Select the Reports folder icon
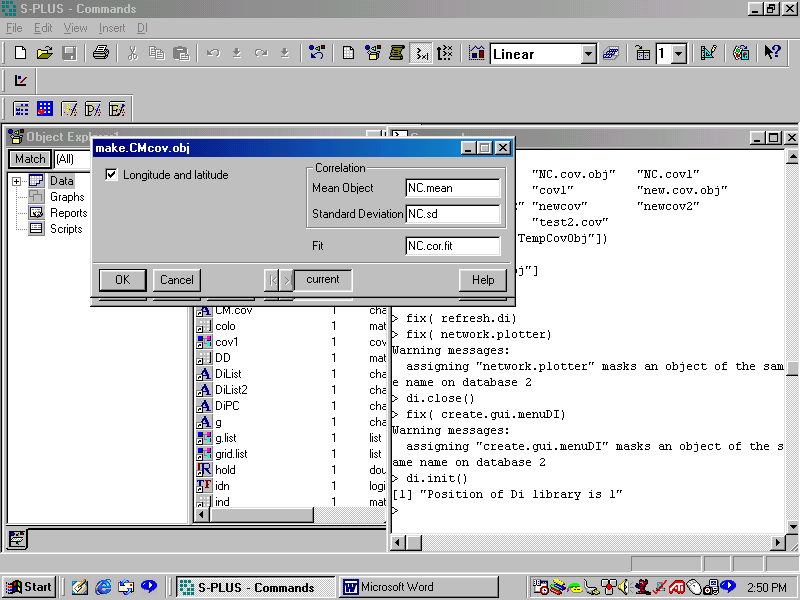Screen dimensions: 800x600 (36, 213)
